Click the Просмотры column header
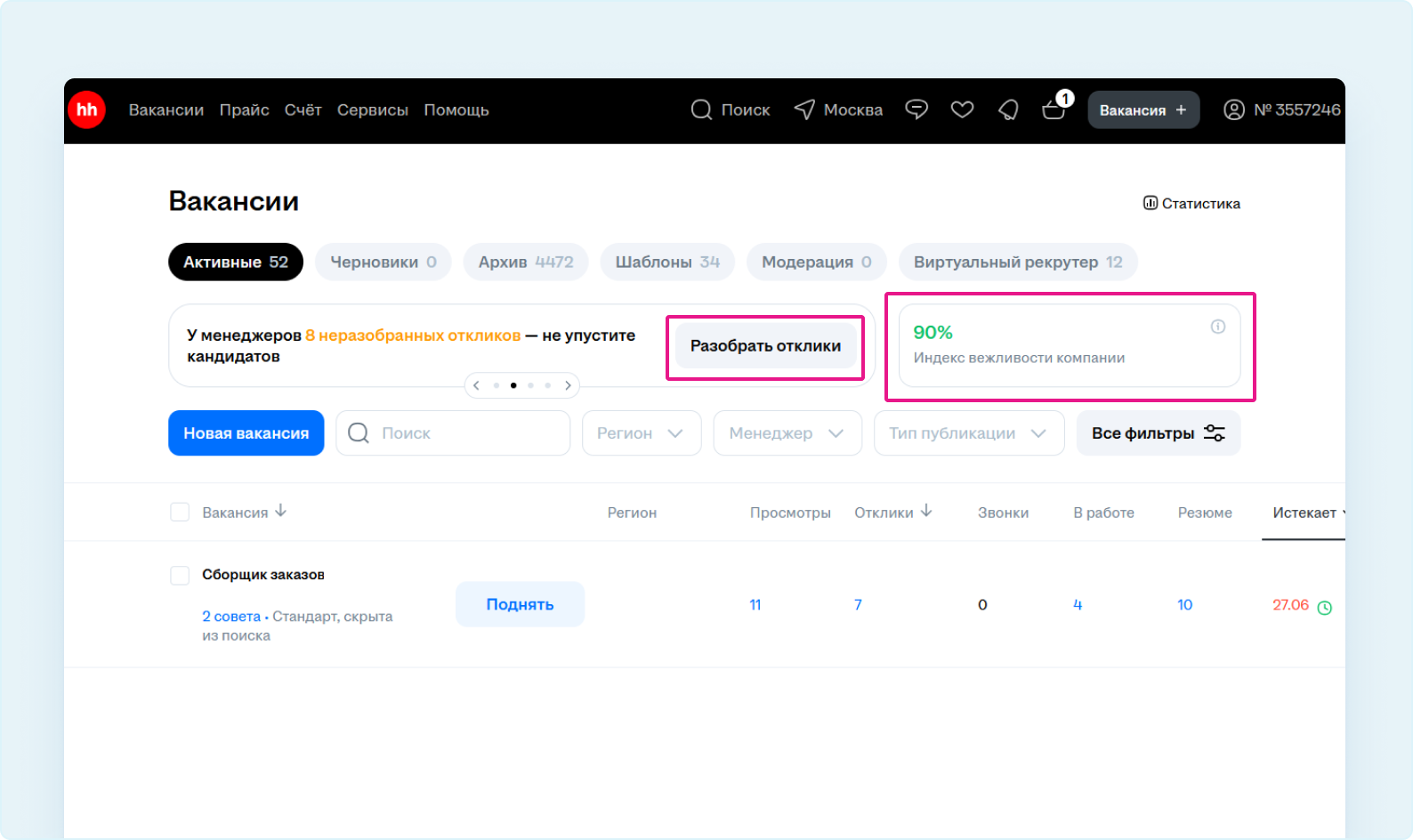The width and height of the screenshot is (1413, 840). 790,513
